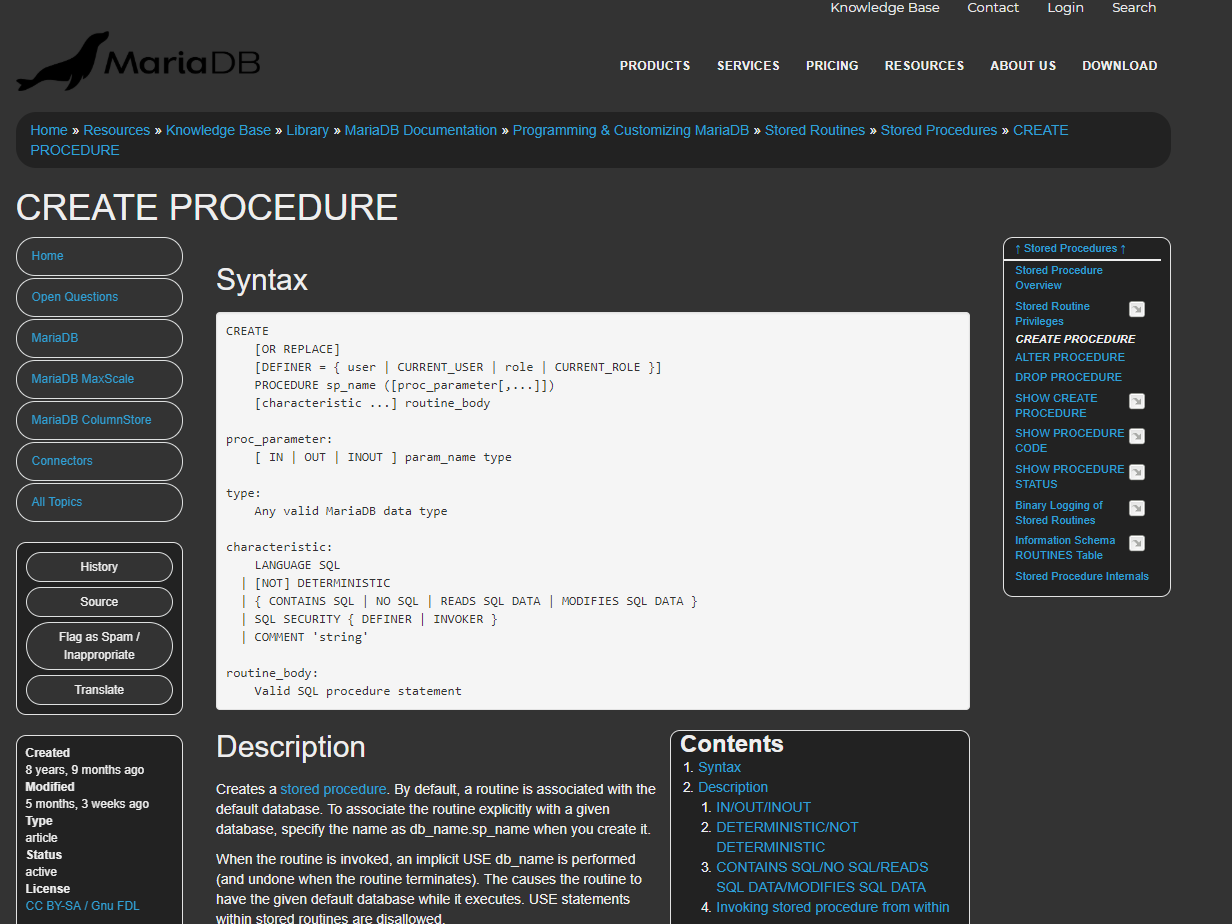Image resolution: width=1232 pixels, height=924 pixels.
Task: Select DOWNLOAD in the navigation bar
Action: pos(1119,65)
